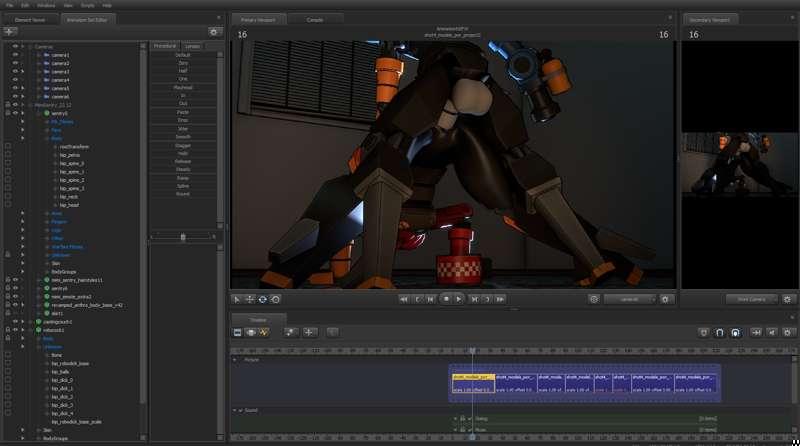
Task: Toggle the highlighted snap-to-frame magnet icon
Action: (735, 333)
